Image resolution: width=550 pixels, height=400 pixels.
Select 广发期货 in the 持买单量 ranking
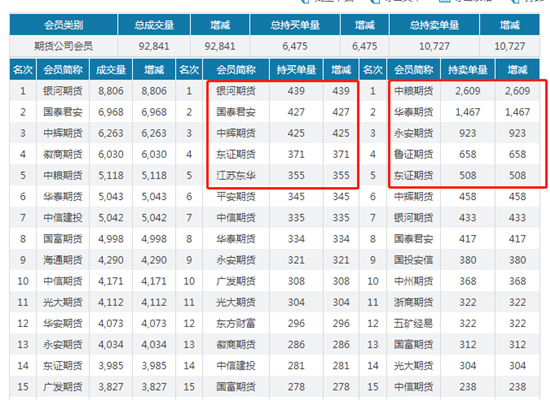click(x=236, y=281)
